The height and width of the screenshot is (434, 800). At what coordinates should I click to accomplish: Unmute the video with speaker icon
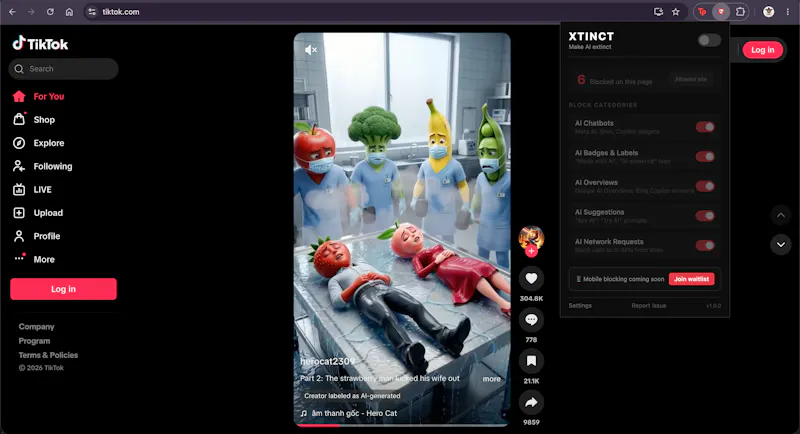[x=311, y=49]
